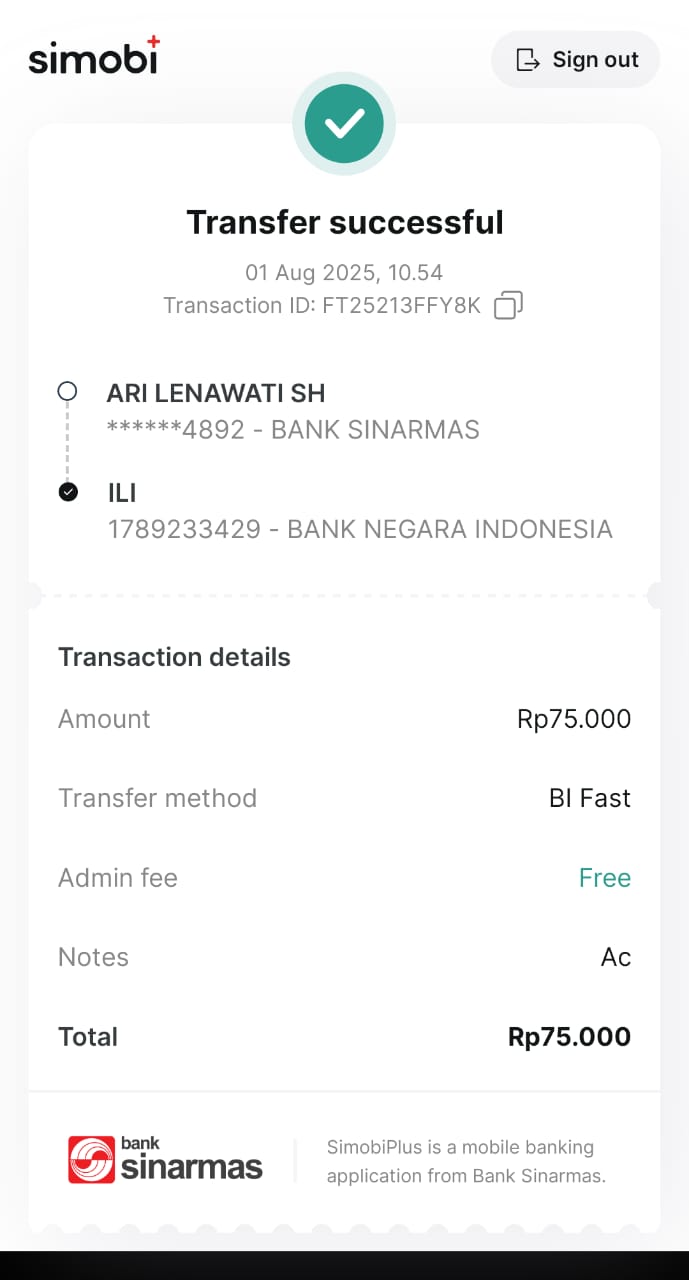Image resolution: width=689 pixels, height=1280 pixels.
Task: Click the Notes value Ac
Action: (616, 957)
